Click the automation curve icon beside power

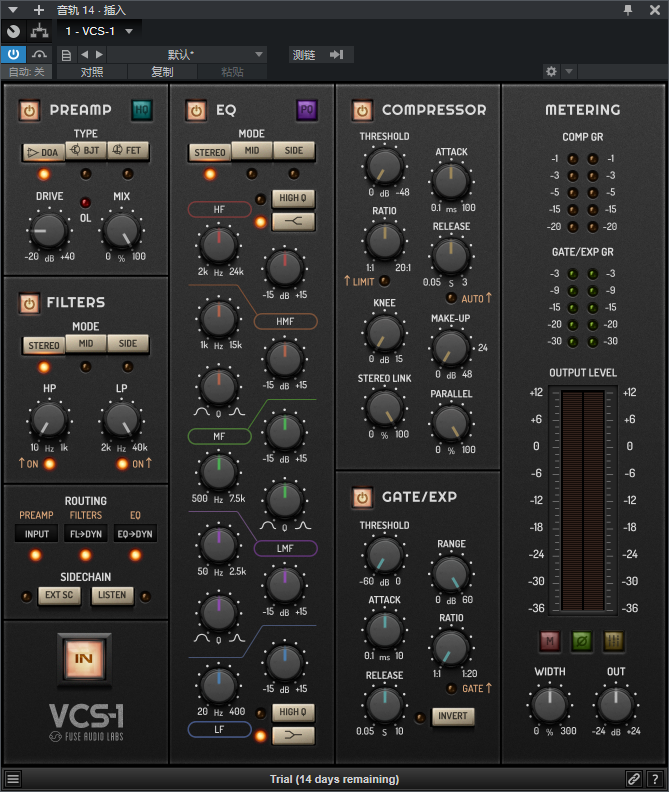tap(39, 54)
